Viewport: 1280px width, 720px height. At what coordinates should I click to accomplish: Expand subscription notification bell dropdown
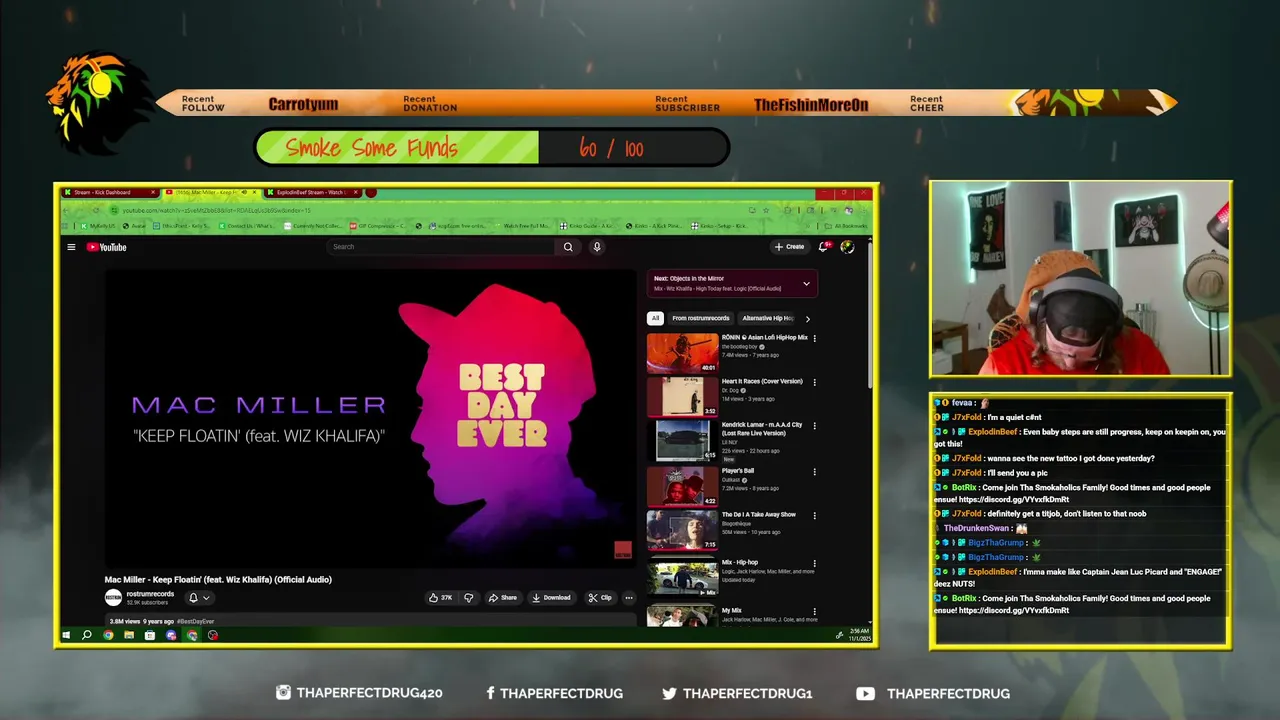pos(199,598)
